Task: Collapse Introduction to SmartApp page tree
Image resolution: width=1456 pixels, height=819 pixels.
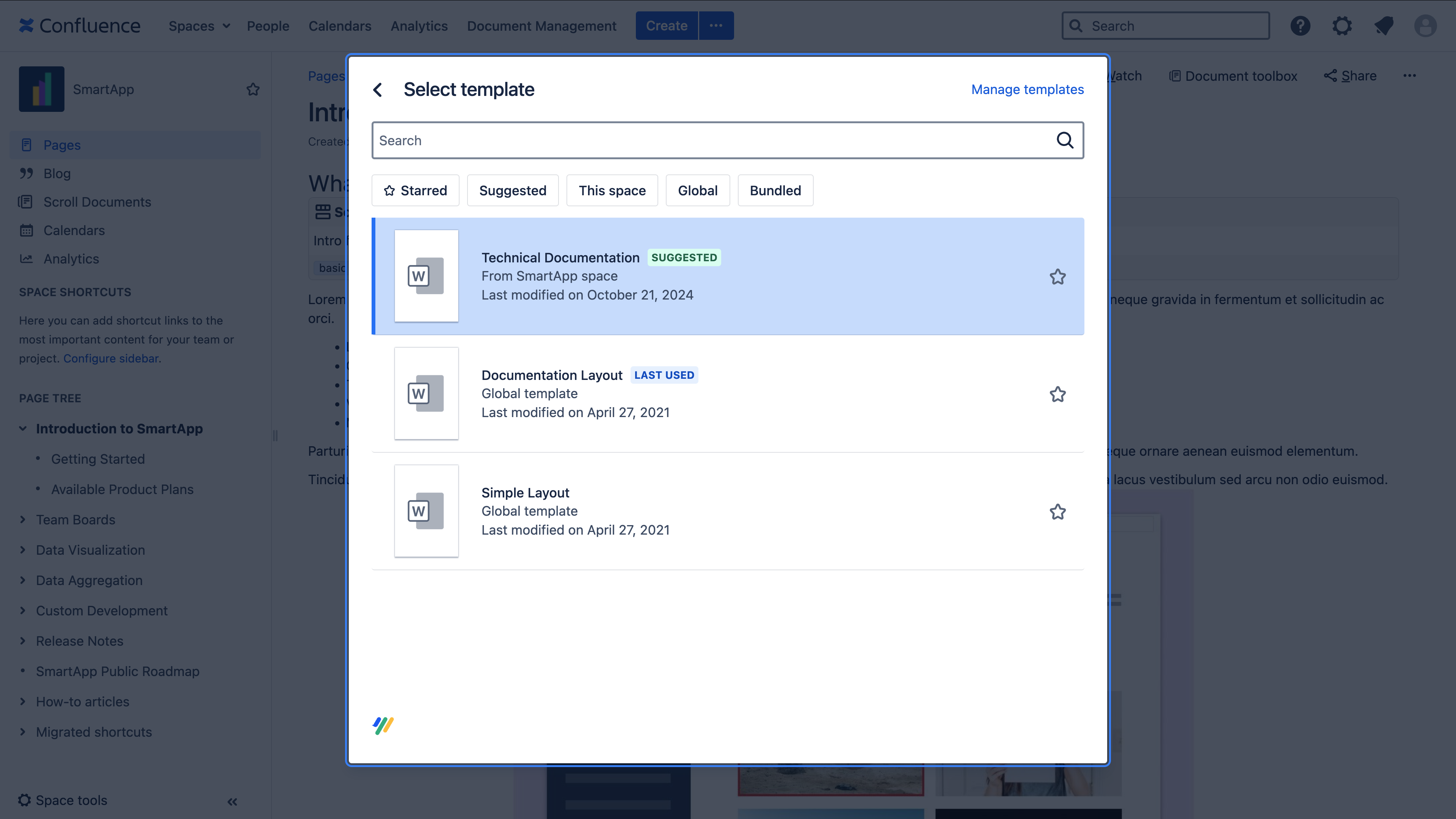Action: (23, 428)
